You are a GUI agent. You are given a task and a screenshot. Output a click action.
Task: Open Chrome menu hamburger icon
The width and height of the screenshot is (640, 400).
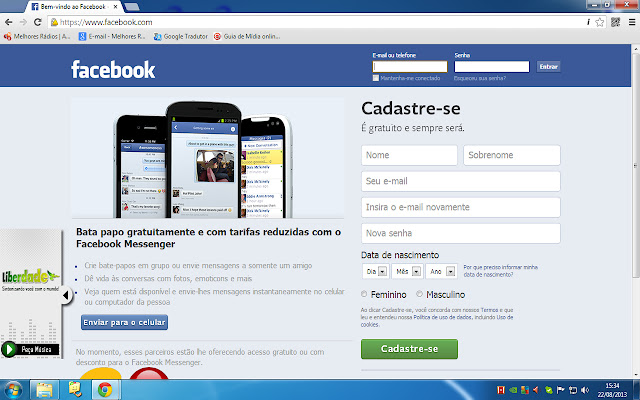[632, 22]
